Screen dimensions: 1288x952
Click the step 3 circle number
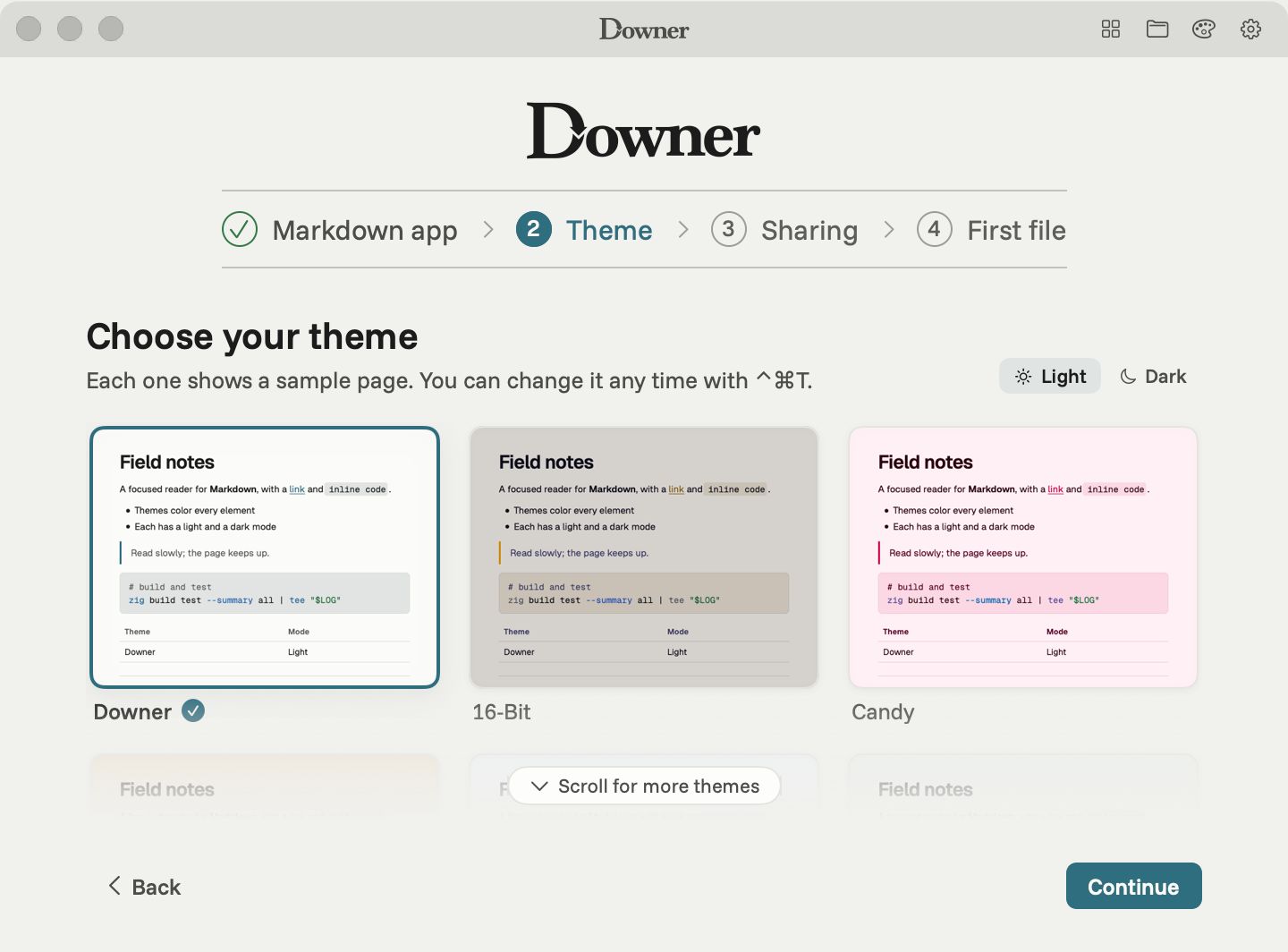(x=729, y=230)
